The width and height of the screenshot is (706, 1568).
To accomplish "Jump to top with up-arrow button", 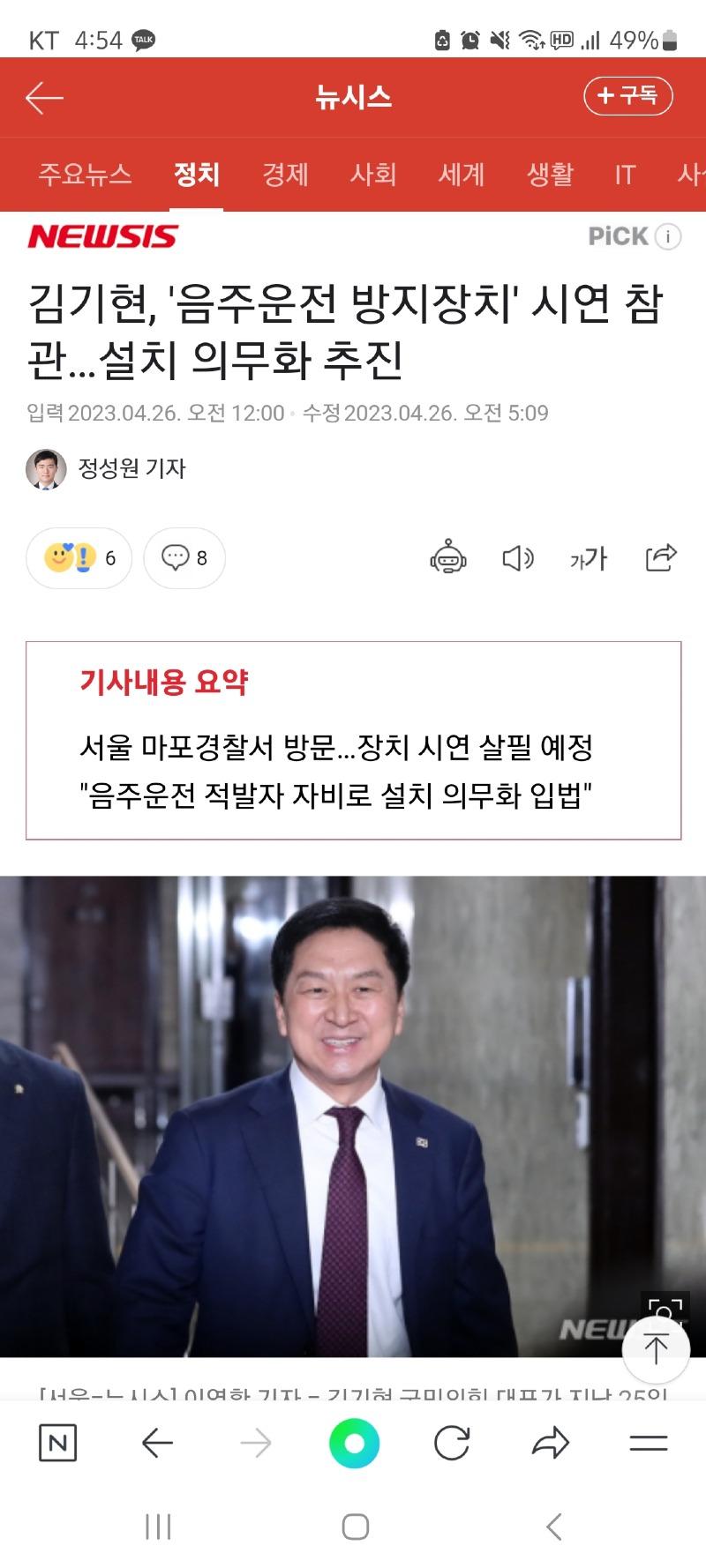I will (656, 1349).
